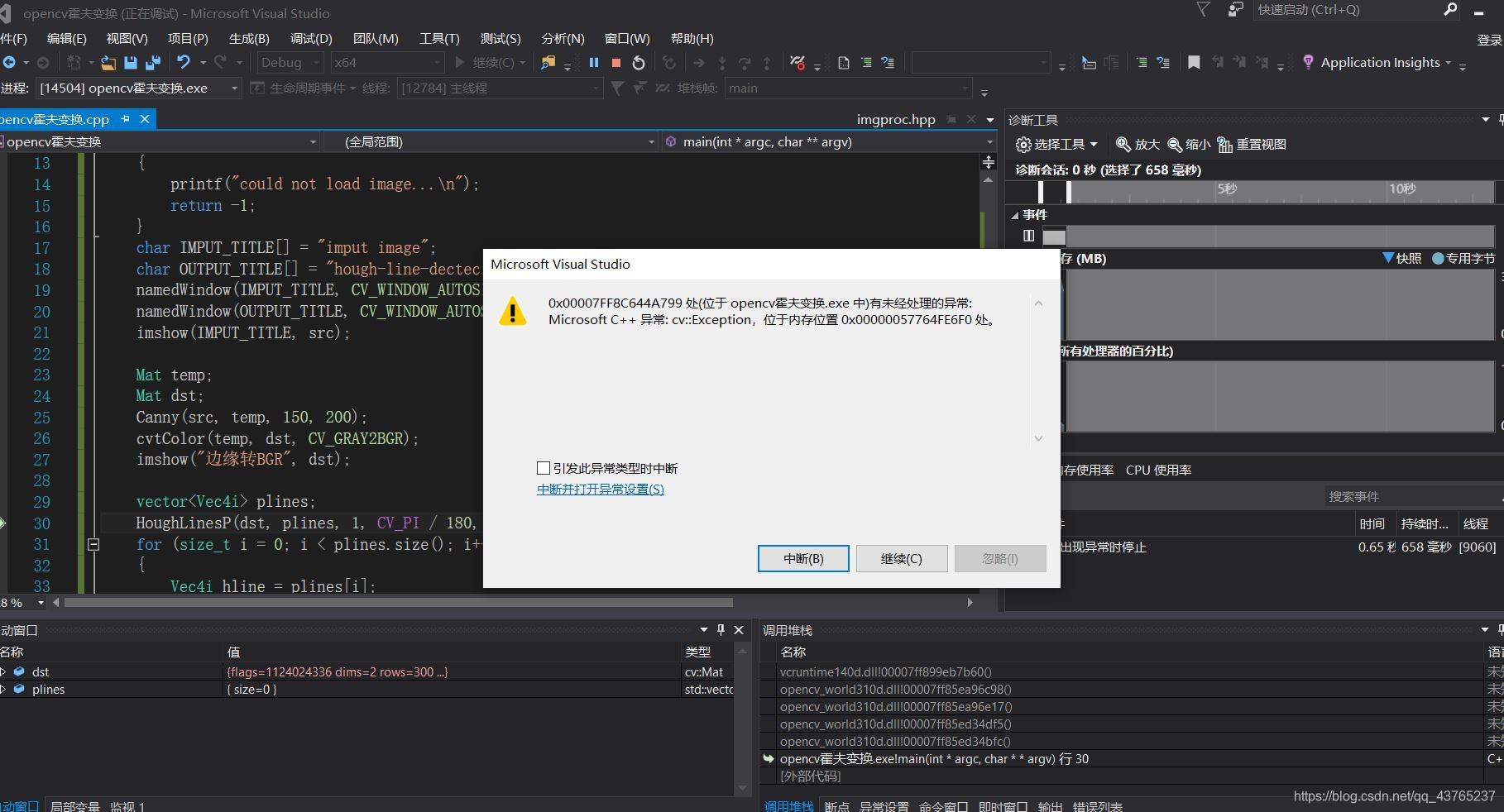Image resolution: width=1504 pixels, height=812 pixels.
Task: Click the 登录 sign-in link
Action: click(1489, 39)
